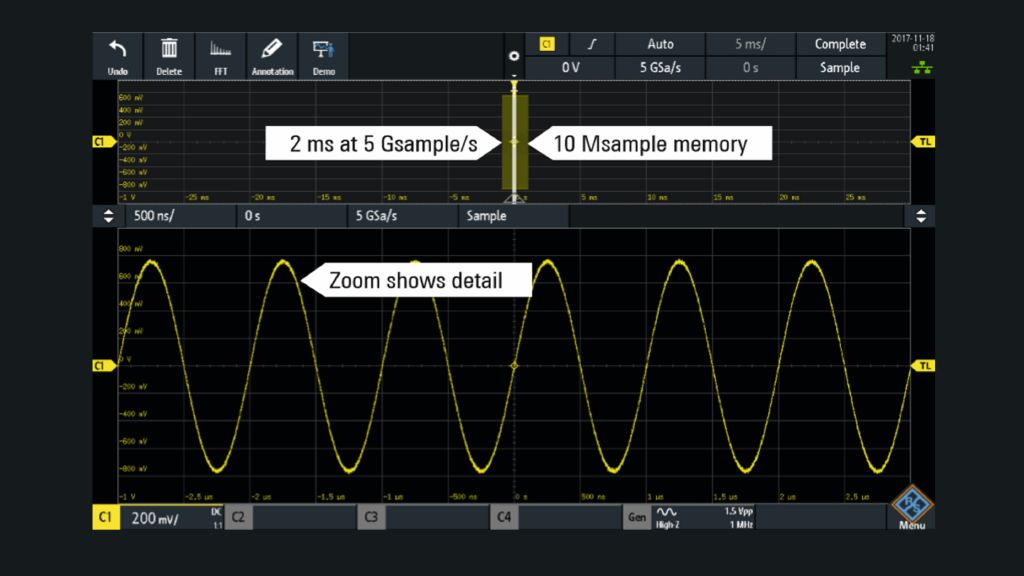The width and height of the screenshot is (1024, 576).
Task: Click the Delete trash can icon
Action: pyautogui.click(x=169, y=56)
